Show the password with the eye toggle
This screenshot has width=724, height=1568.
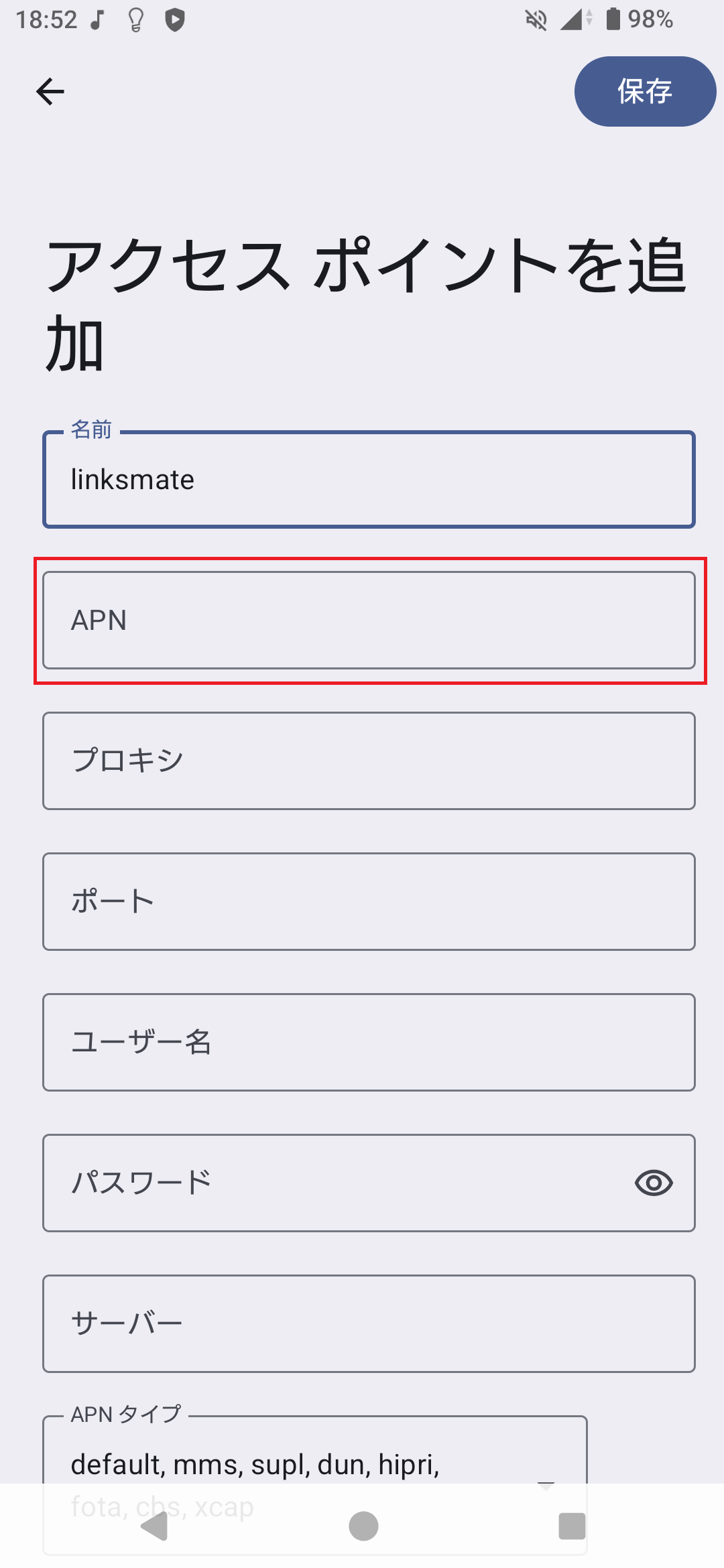click(x=654, y=1181)
